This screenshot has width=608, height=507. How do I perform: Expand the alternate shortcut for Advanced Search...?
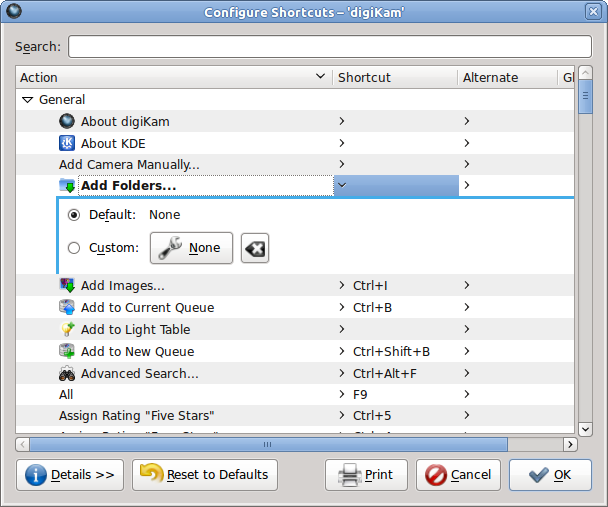click(467, 373)
